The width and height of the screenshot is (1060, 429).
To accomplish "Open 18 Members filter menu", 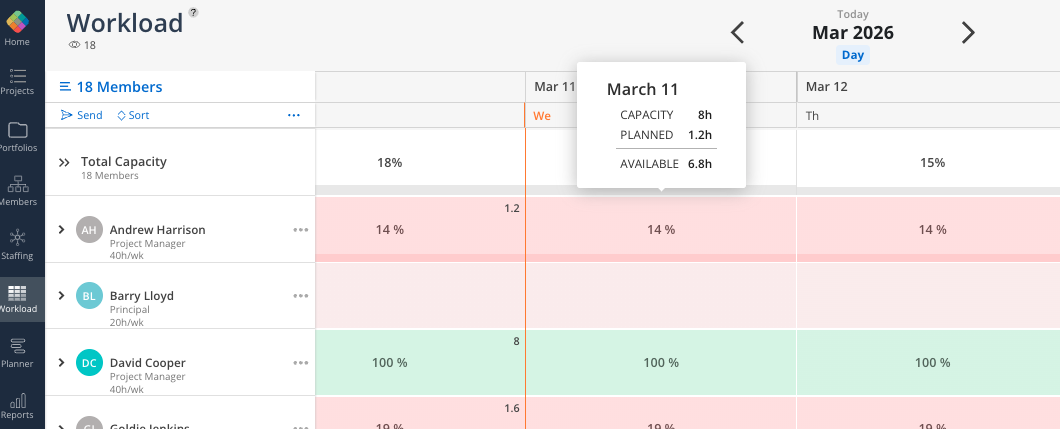I will click(x=110, y=87).
